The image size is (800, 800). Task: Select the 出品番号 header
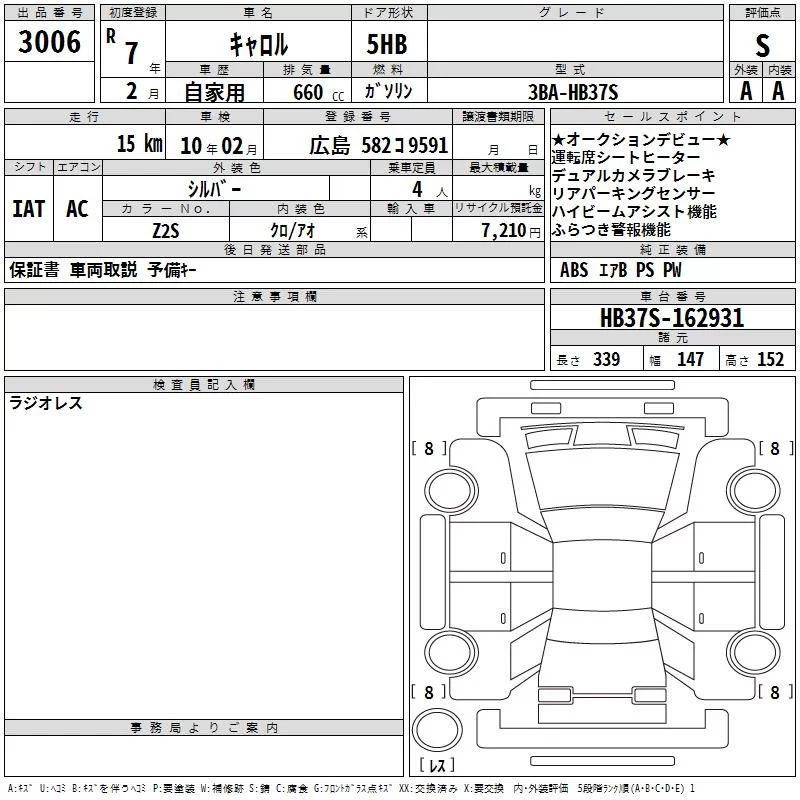pos(49,13)
